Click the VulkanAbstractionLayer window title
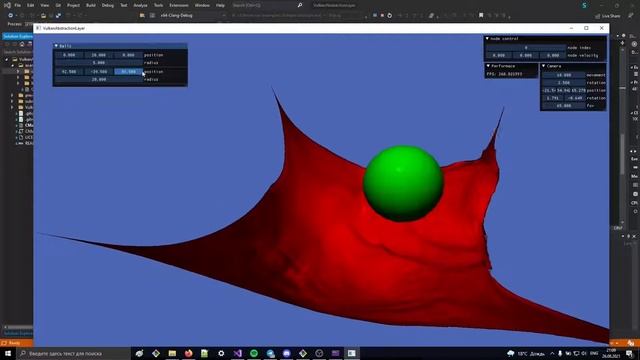Viewport: 640px width, 360px height. 64,28
